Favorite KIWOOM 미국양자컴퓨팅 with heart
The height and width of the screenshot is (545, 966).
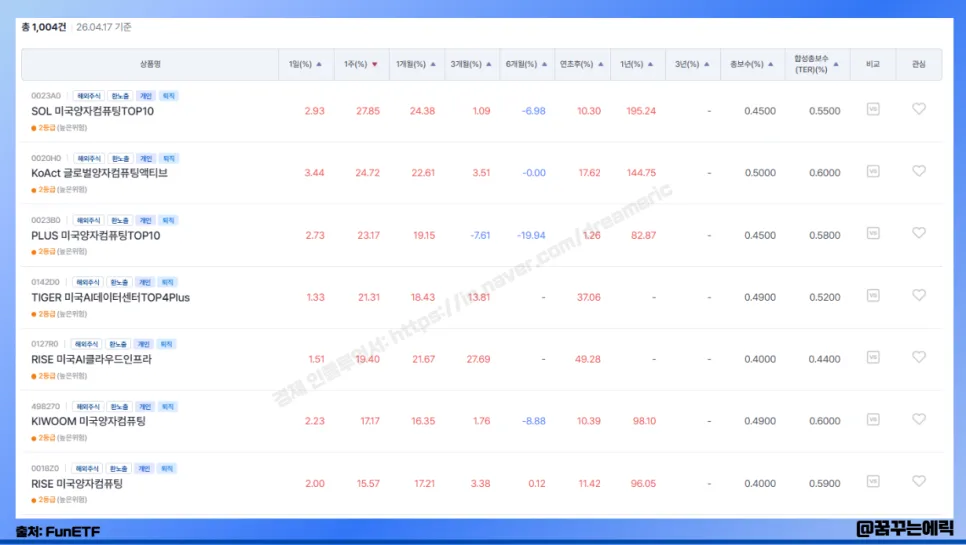tap(919, 419)
